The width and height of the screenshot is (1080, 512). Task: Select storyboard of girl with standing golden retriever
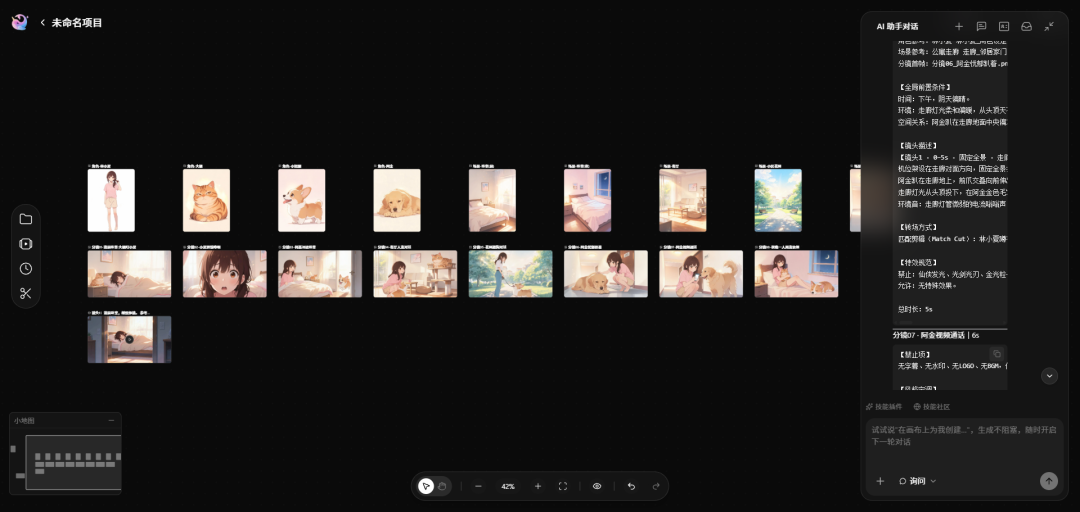pos(701,274)
